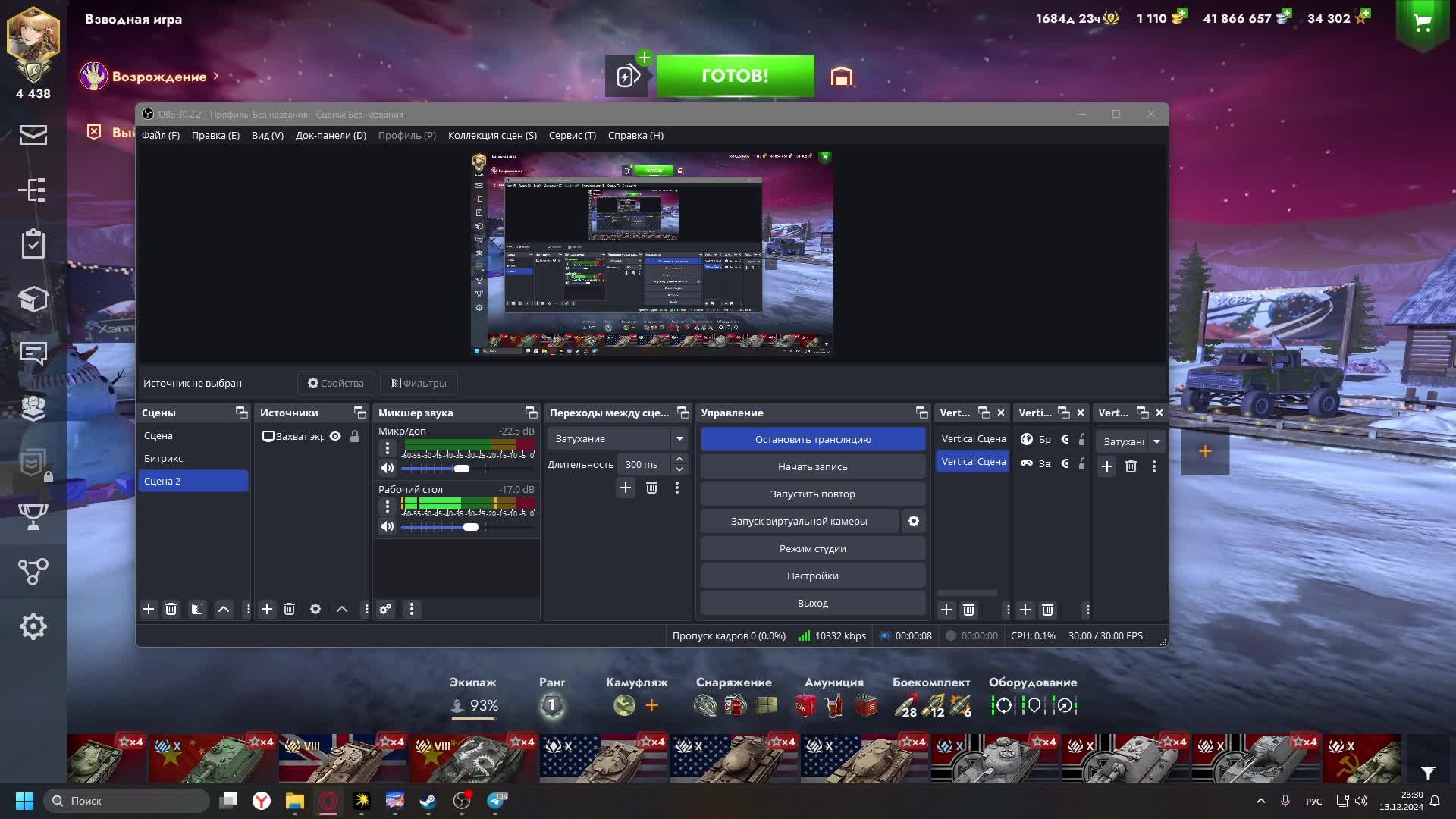Image resolution: width=1456 pixels, height=819 pixels.
Task: Open properties gear in the Источники panel toolbar
Action: click(x=315, y=609)
